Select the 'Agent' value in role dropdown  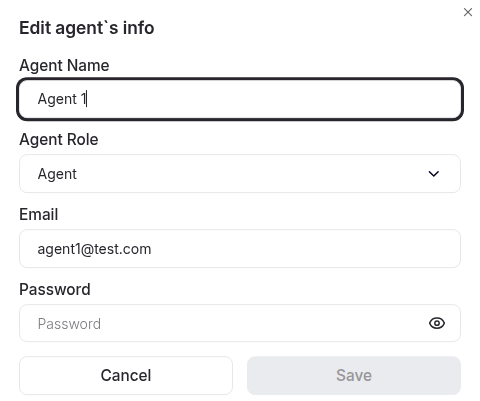point(57,174)
